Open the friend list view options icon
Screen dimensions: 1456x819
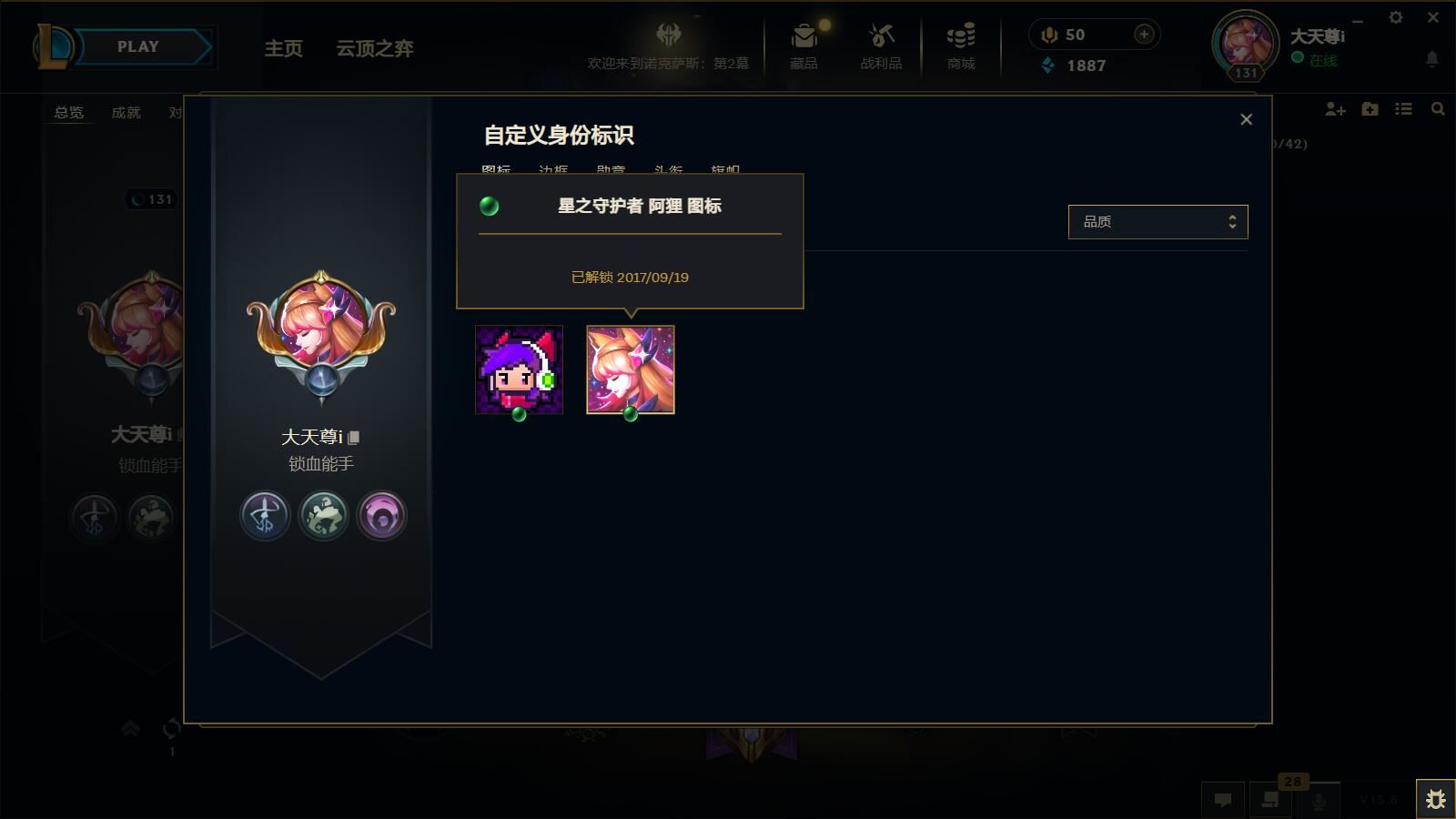tap(1404, 109)
